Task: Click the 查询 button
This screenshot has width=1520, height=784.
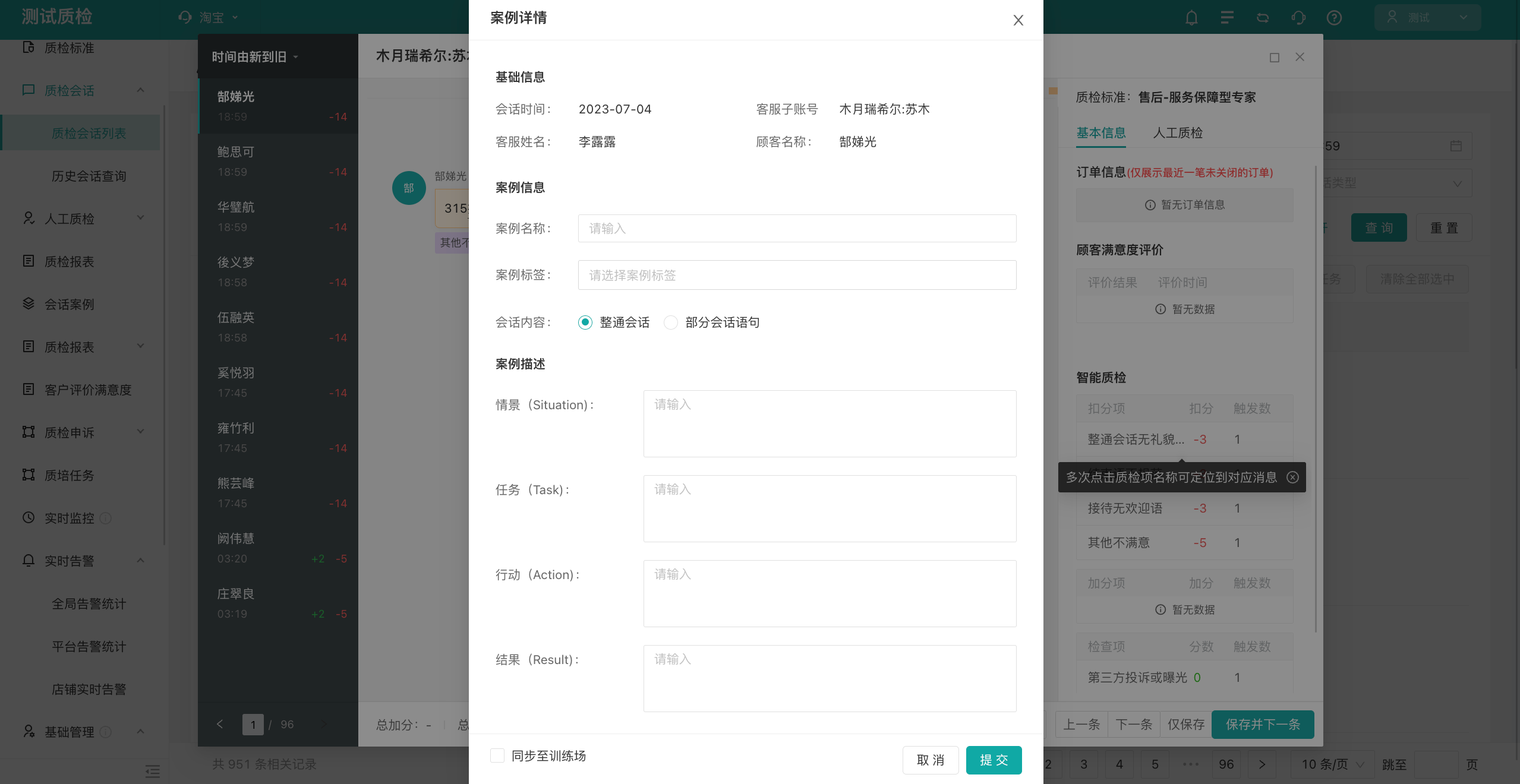Action: pyautogui.click(x=1379, y=227)
